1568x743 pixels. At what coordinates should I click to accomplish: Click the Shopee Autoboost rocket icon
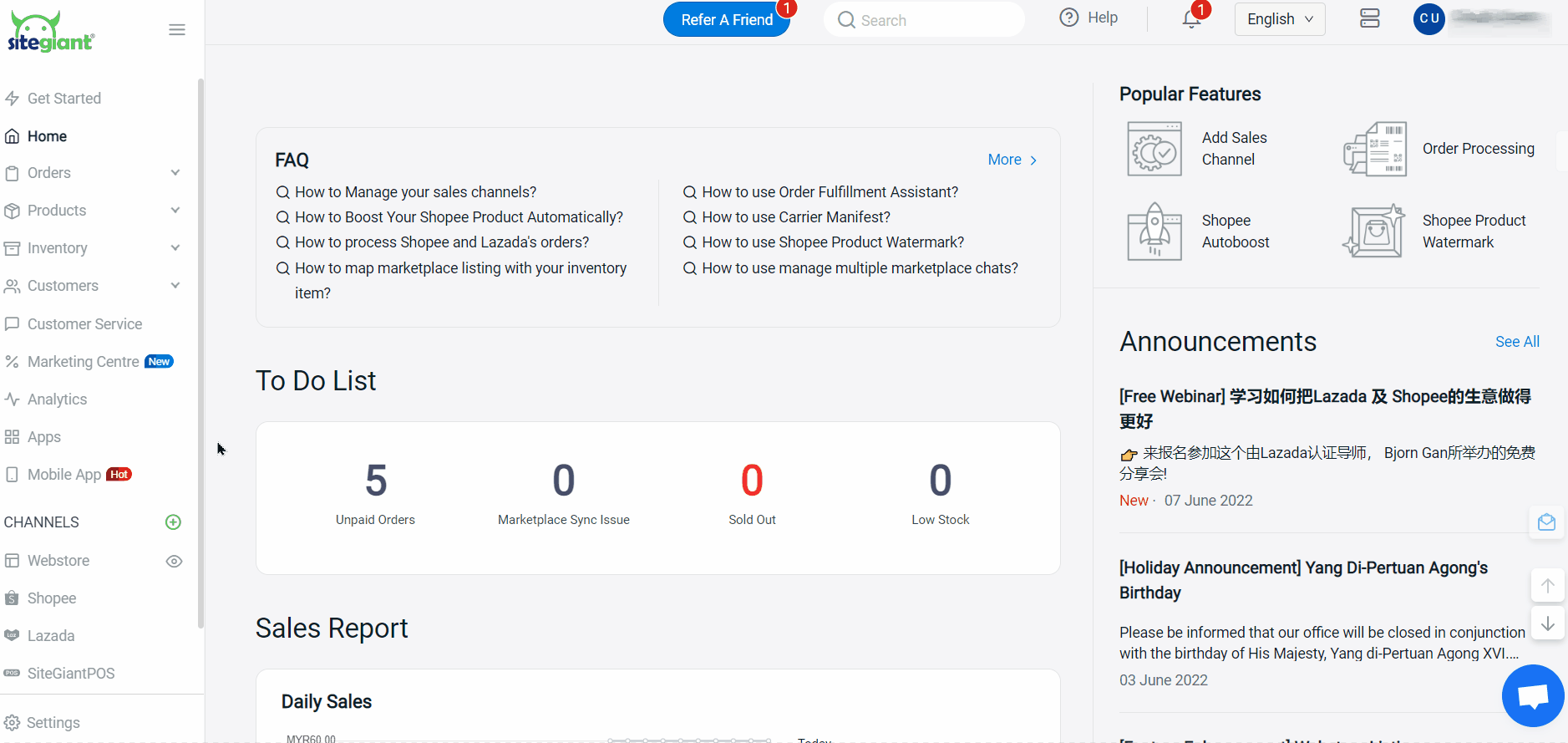coord(1154,232)
